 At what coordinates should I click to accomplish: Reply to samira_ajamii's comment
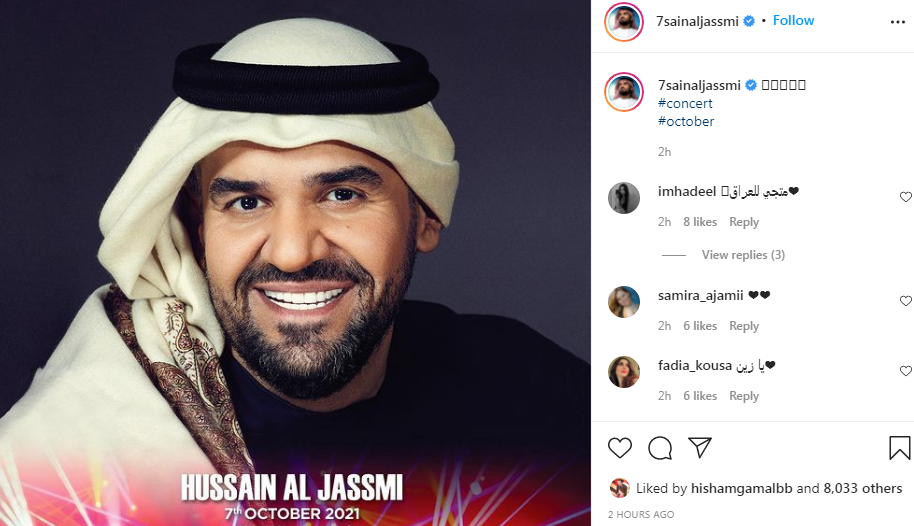point(744,325)
